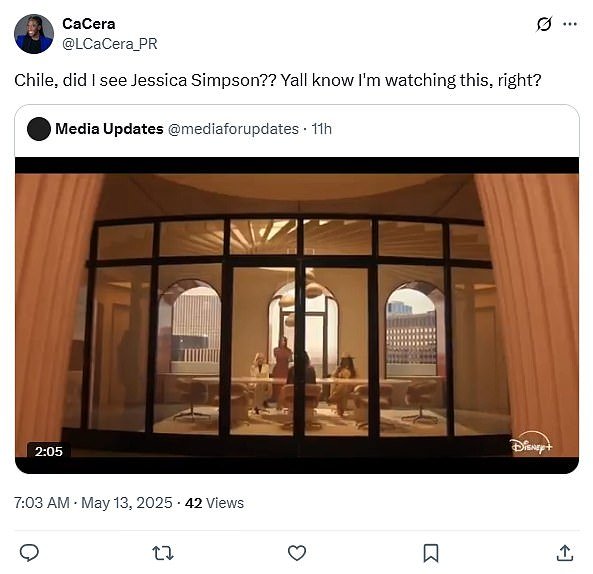593x574 pixels.
Task: Click the Media Updates account name
Action: pos(109,129)
